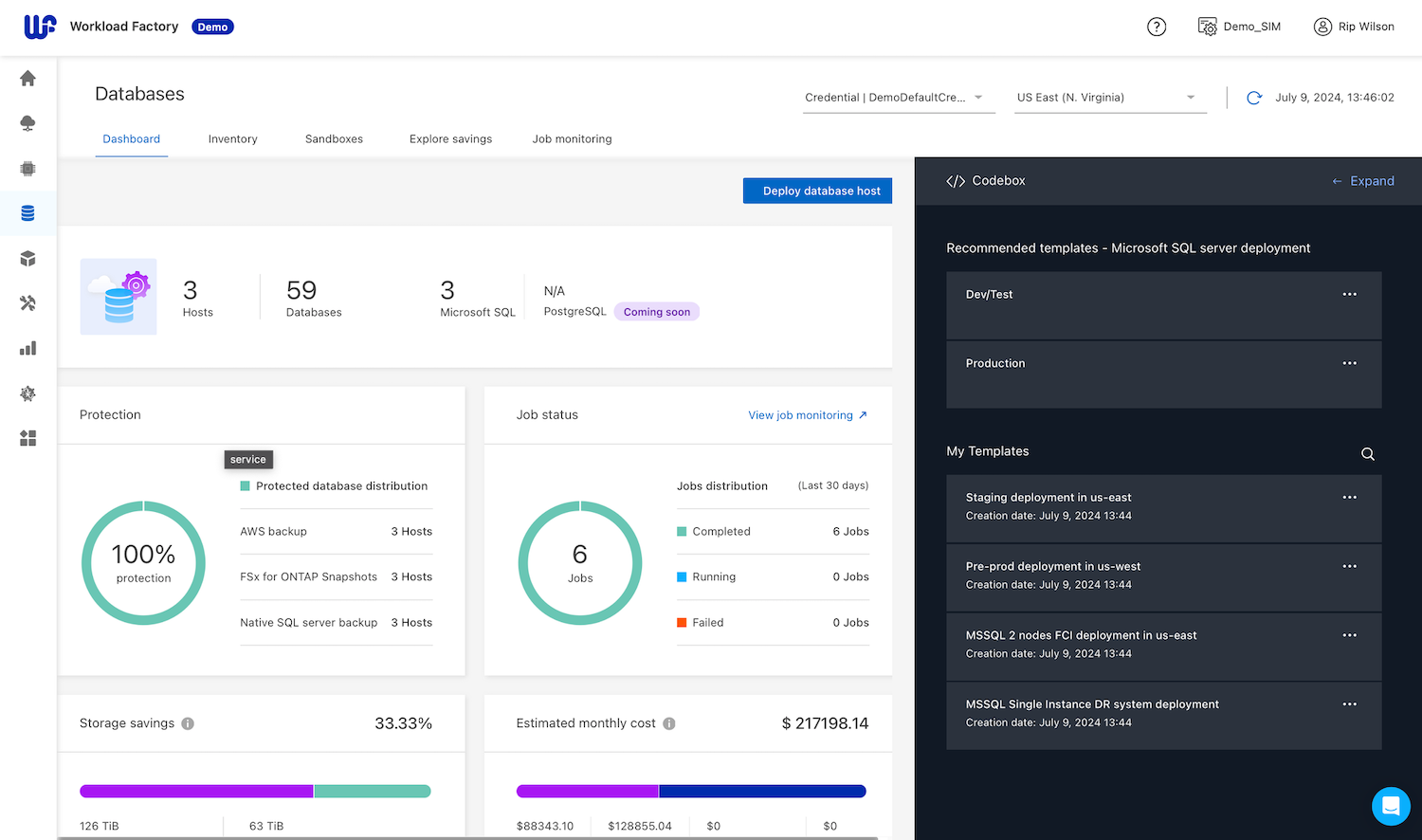Expand the US East (N. Virginia) region dropdown
Image resolution: width=1422 pixels, height=840 pixels.
[x=1109, y=97]
